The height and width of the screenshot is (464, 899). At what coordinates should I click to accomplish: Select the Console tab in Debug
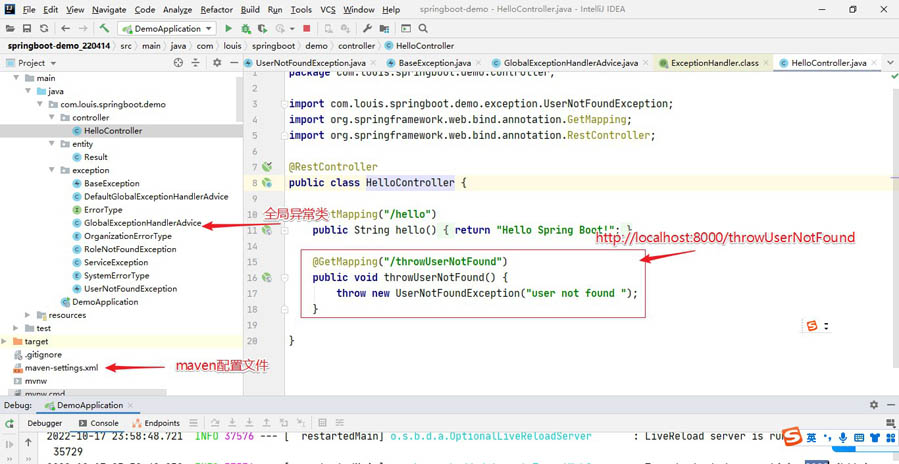click(99, 423)
